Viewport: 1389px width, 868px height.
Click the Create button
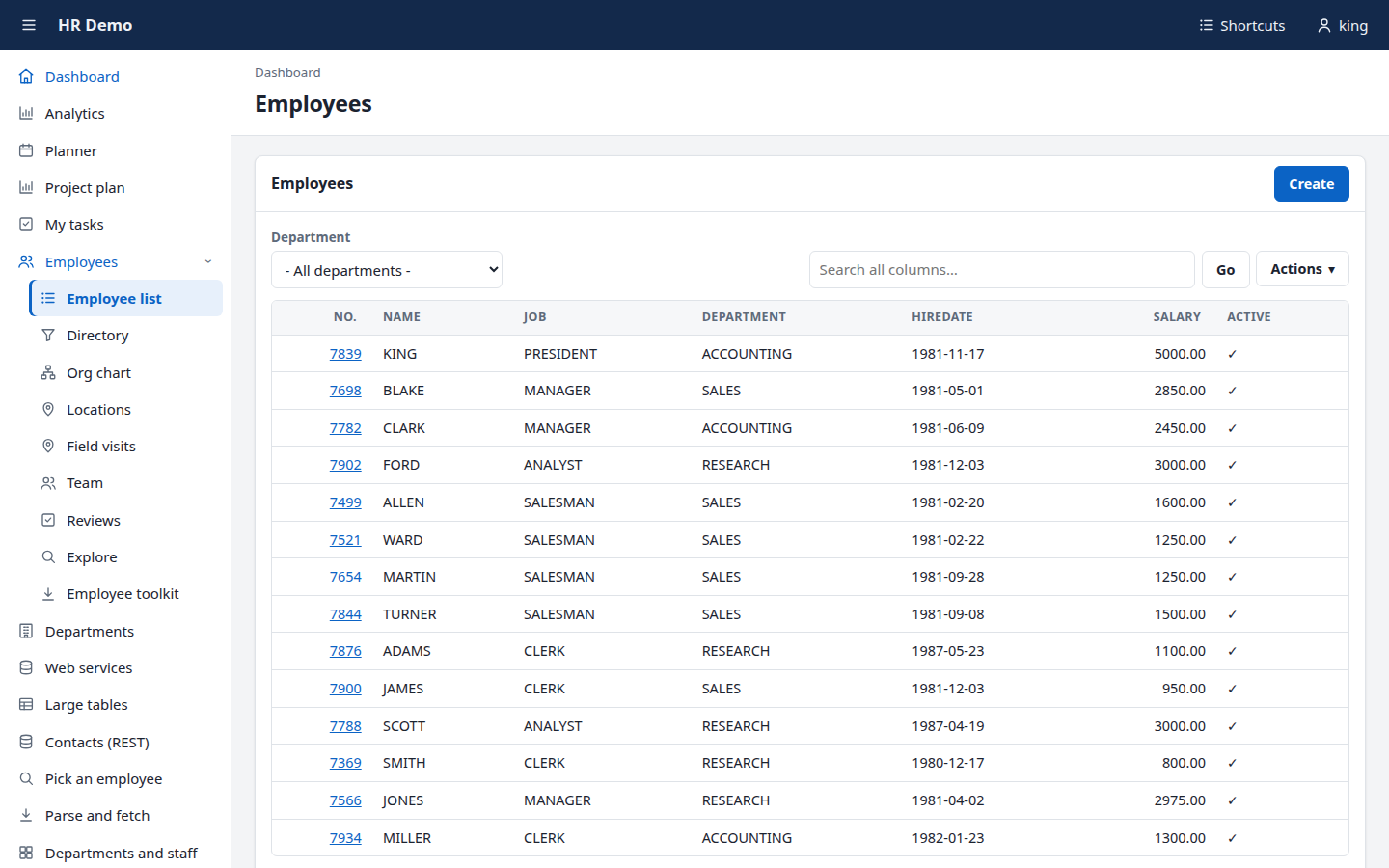tap(1312, 184)
